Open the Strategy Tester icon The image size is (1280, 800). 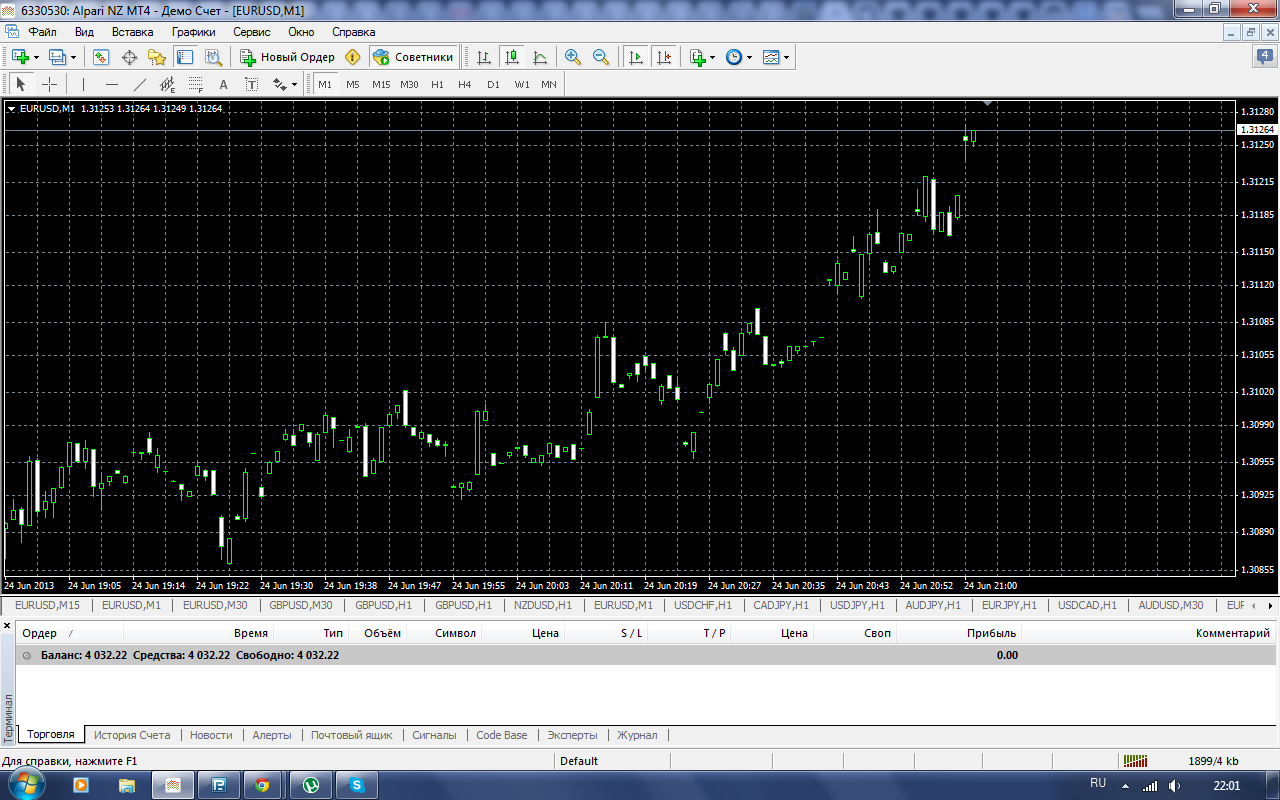[213, 57]
